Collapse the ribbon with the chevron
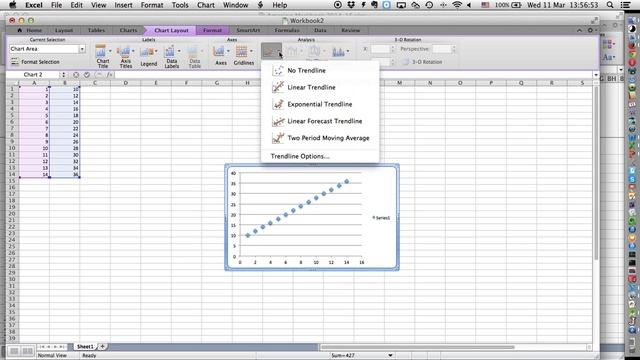This screenshot has height=360, width=640. point(580,30)
